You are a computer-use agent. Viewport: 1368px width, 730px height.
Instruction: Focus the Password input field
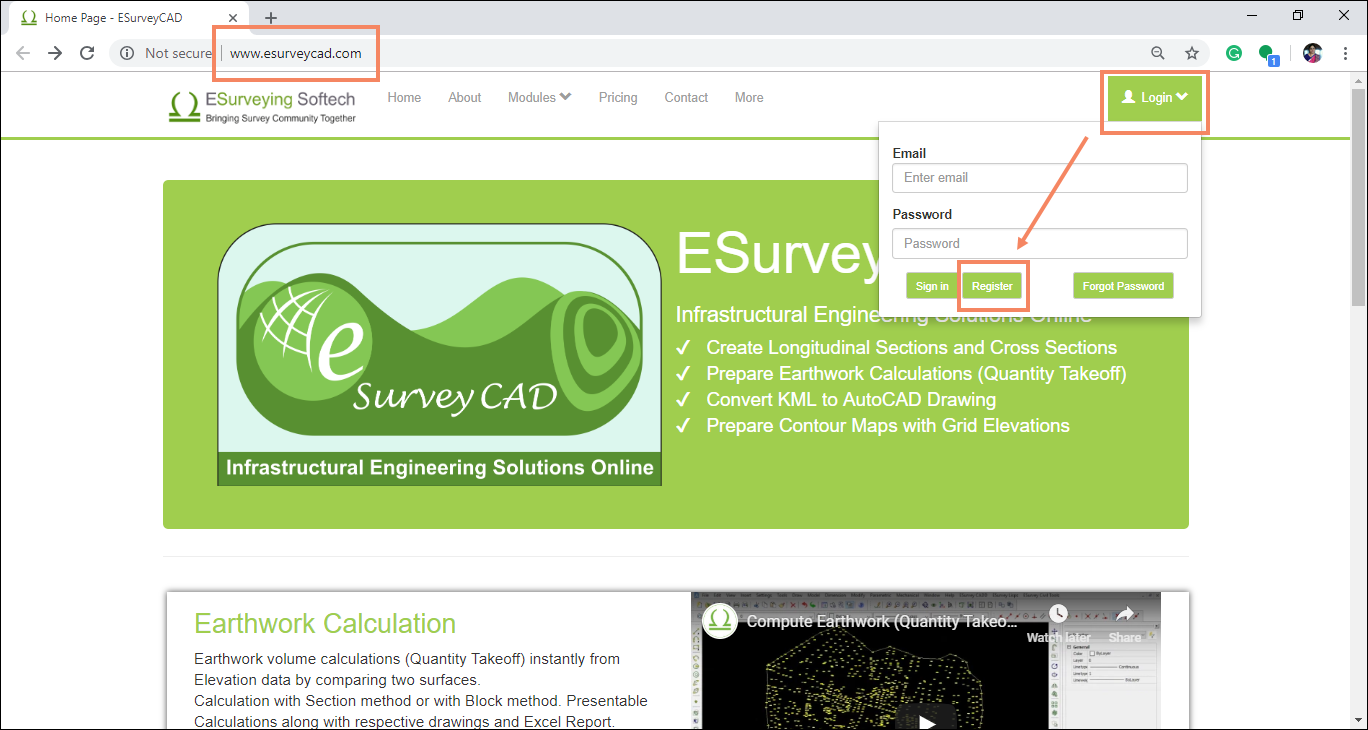pyautogui.click(x=1040, y=243)
